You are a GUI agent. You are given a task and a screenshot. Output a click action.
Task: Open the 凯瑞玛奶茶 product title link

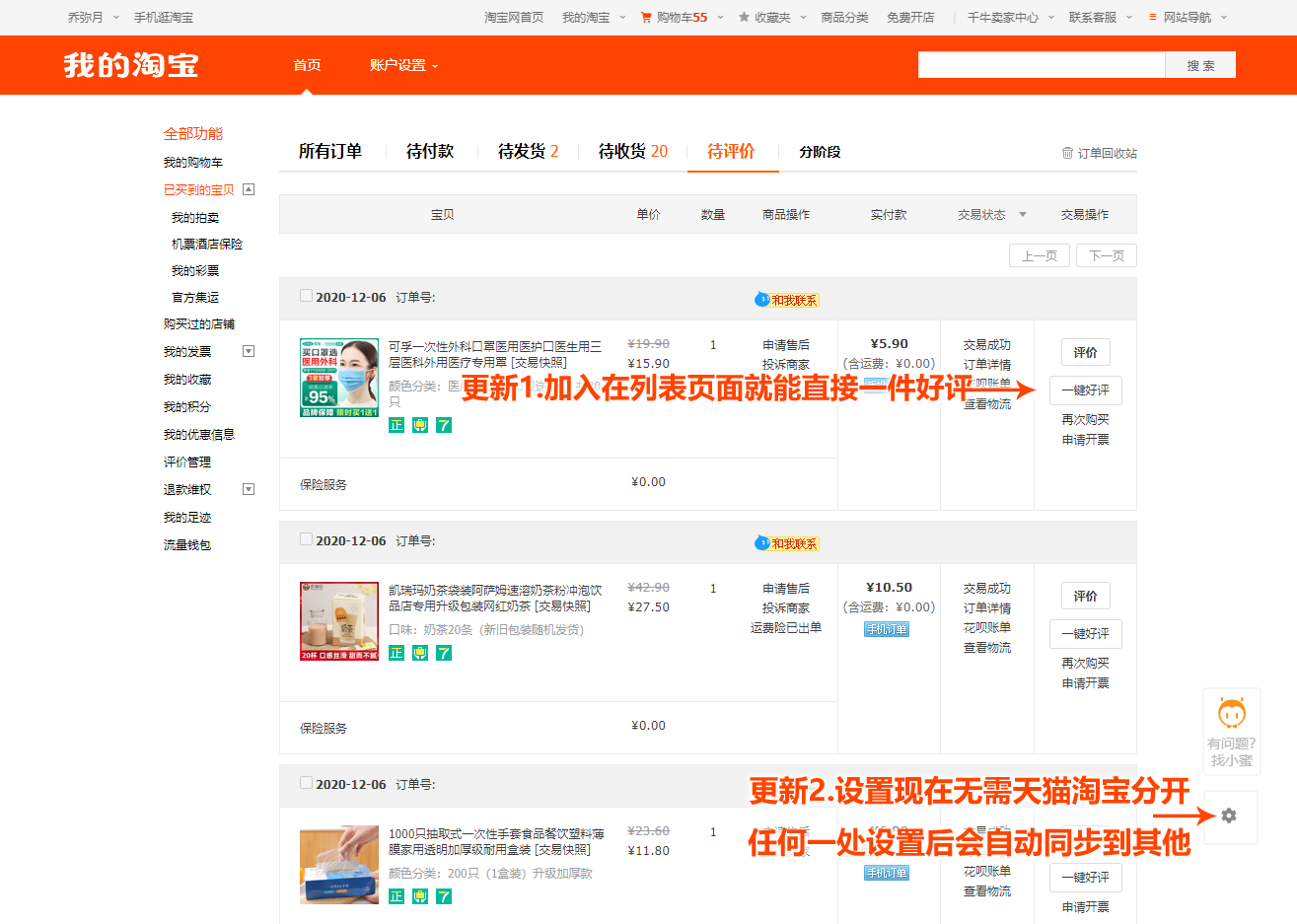point(495,598)
